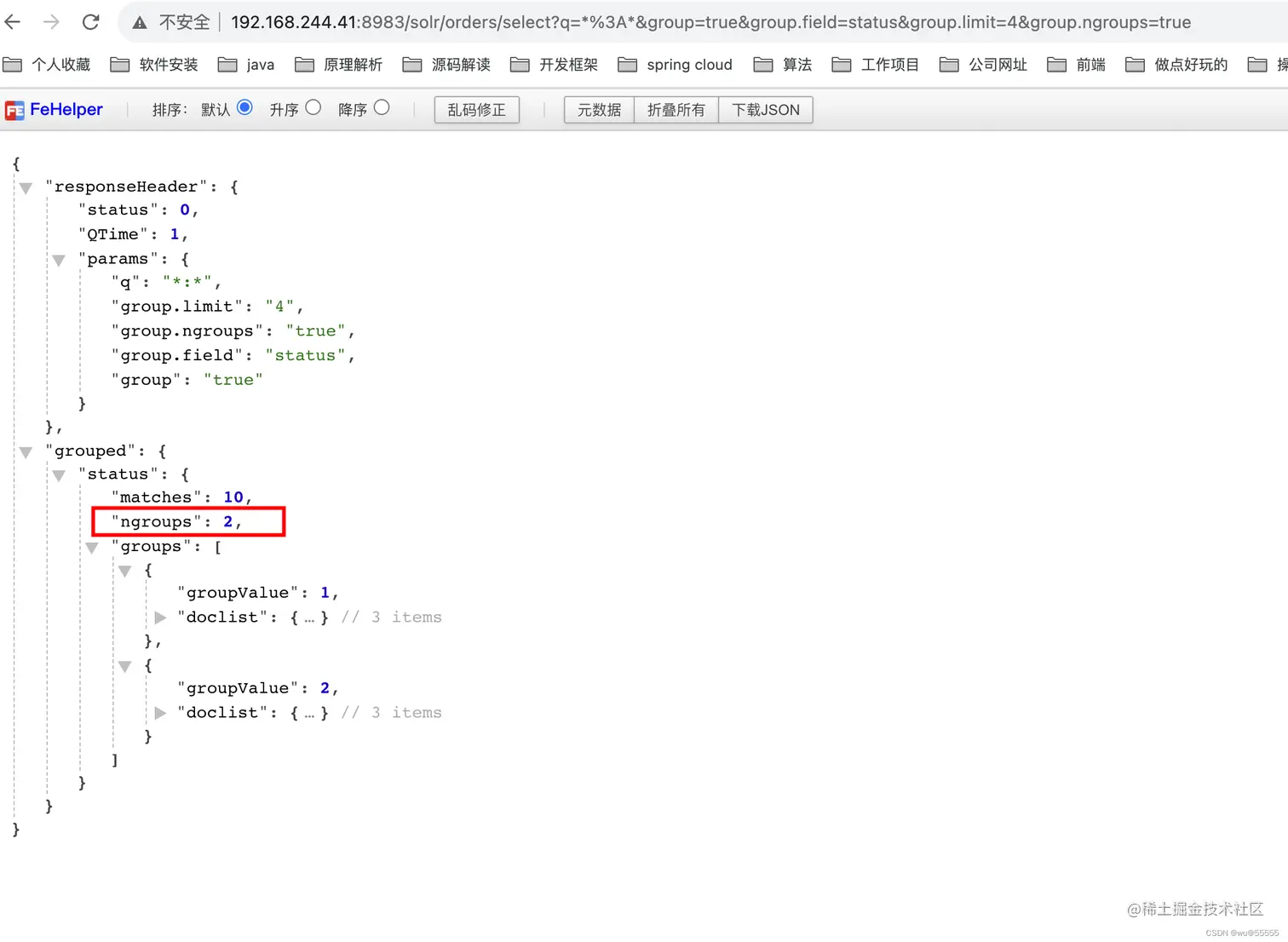This screenshot has height=942, width=1288.
Task: Click the "group.field" value "status"
Action: coord(305,355)
